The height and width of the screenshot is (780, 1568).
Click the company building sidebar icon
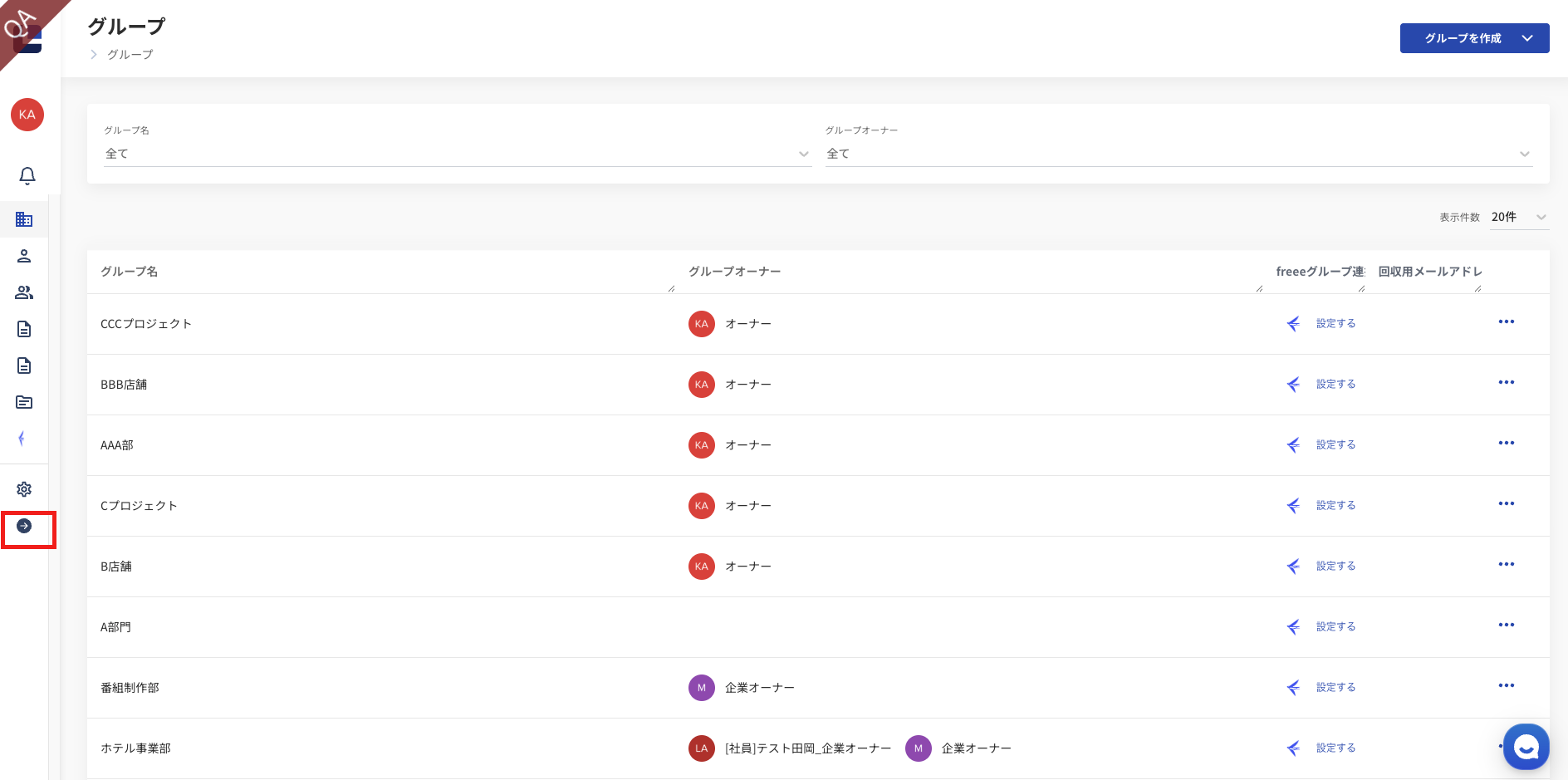(x=24, y=219)
